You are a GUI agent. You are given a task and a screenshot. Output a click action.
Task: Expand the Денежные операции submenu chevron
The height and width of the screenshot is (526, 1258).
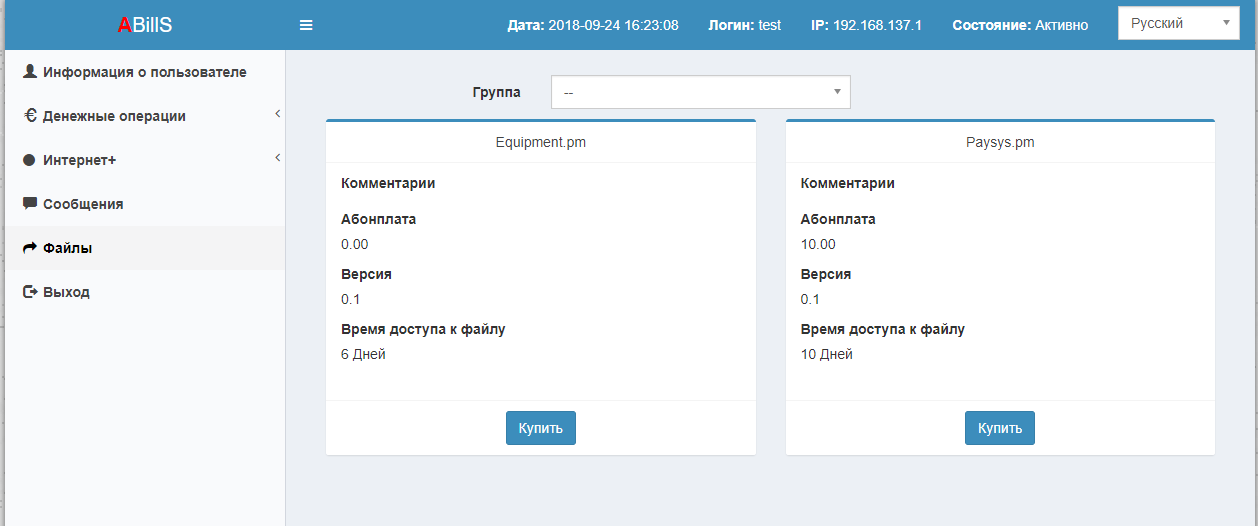tap(277, 114)
